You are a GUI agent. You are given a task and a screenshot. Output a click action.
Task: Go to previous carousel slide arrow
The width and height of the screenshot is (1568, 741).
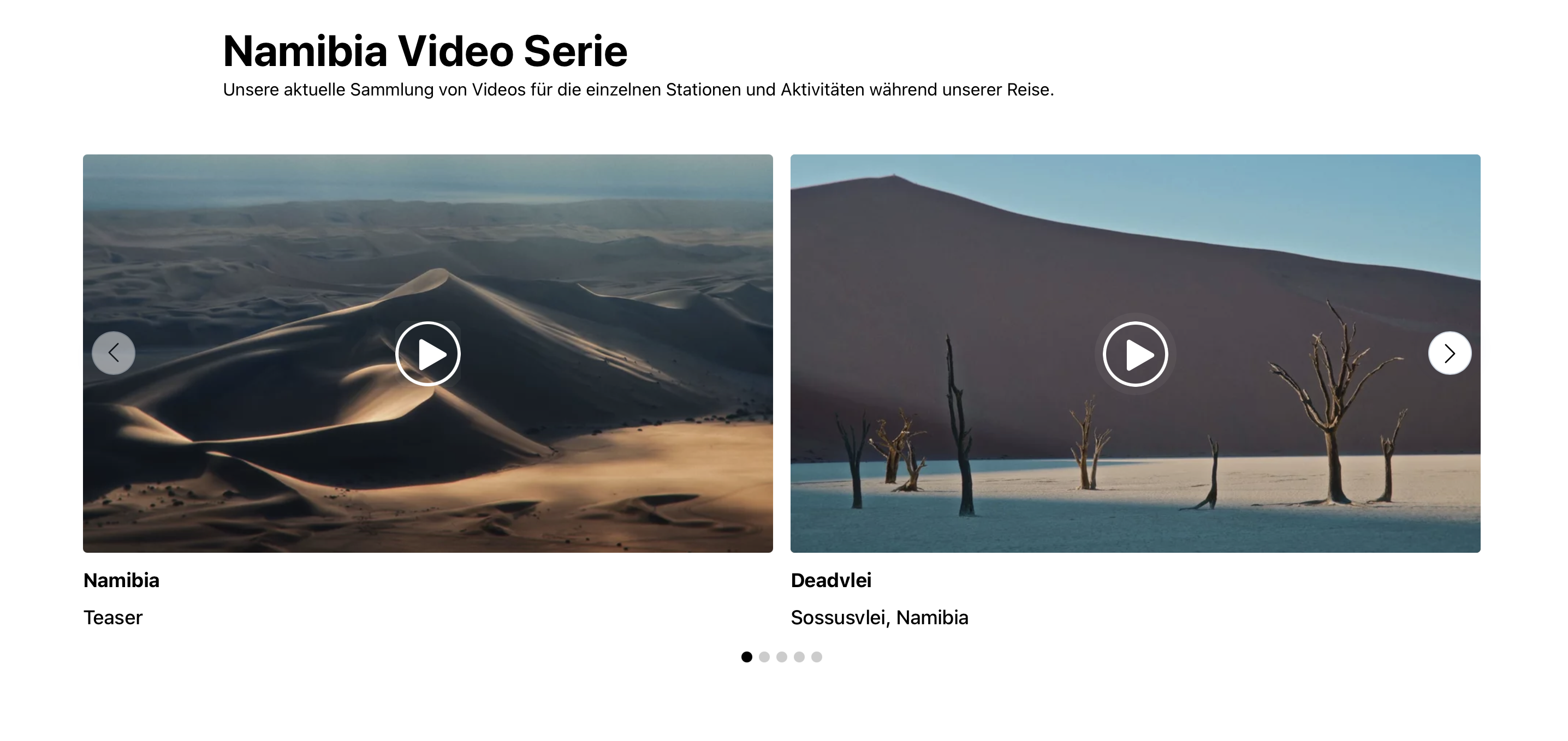pos(113,353)
